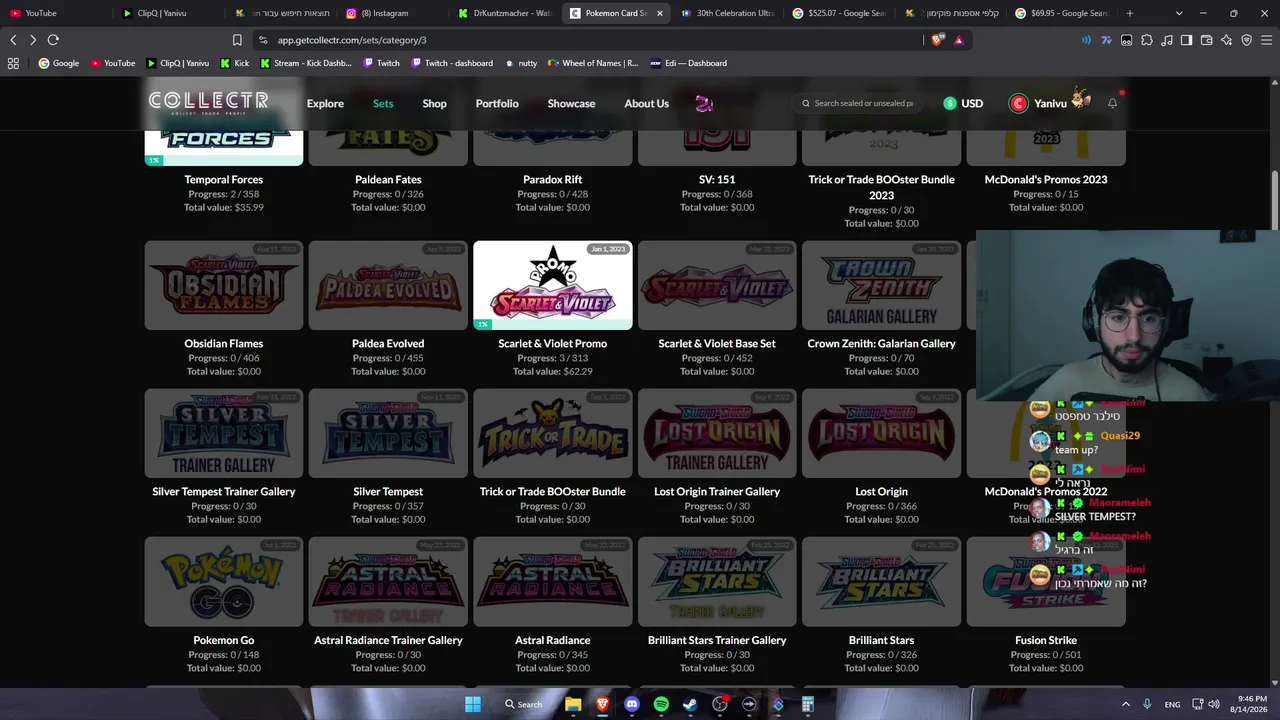This screenshot has width=1280, height=720.
Task: Open the Brave Shields icon
Action: click(937, 40)
